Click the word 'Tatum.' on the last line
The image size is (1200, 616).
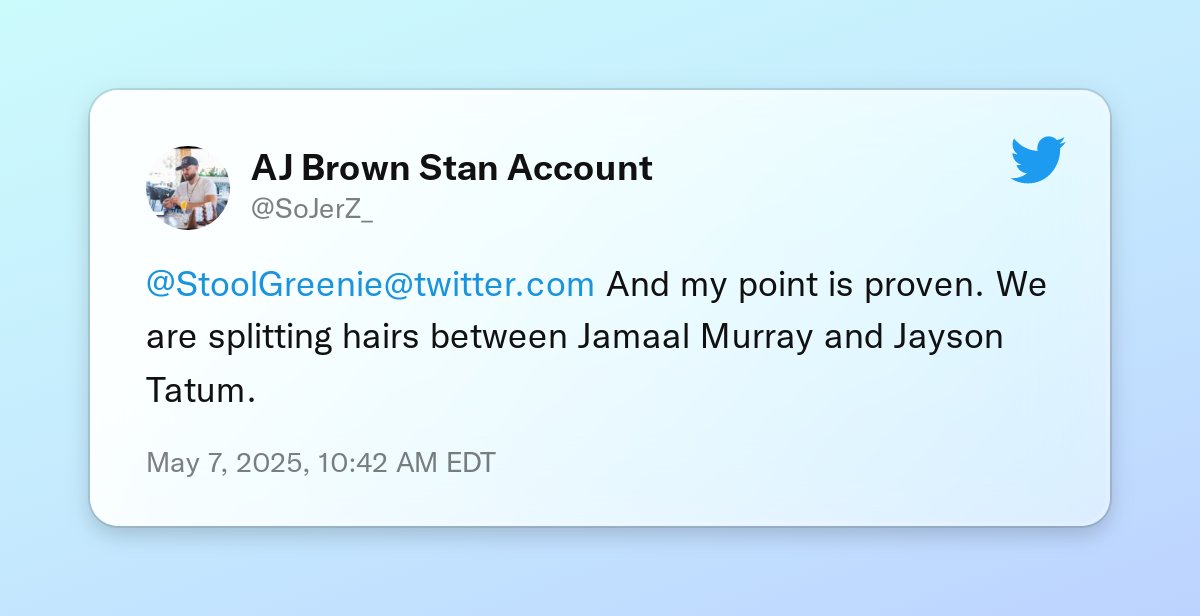[x=201, y=391]
